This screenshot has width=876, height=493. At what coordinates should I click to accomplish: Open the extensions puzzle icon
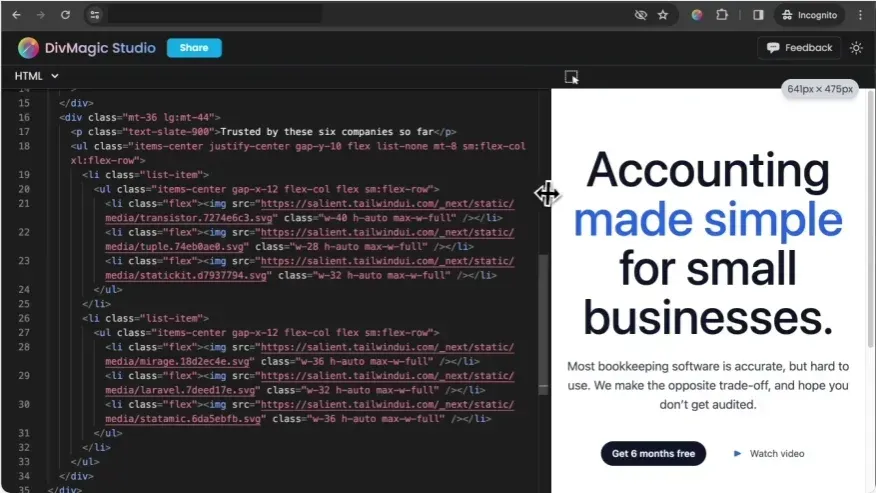(x=722, y=15)
